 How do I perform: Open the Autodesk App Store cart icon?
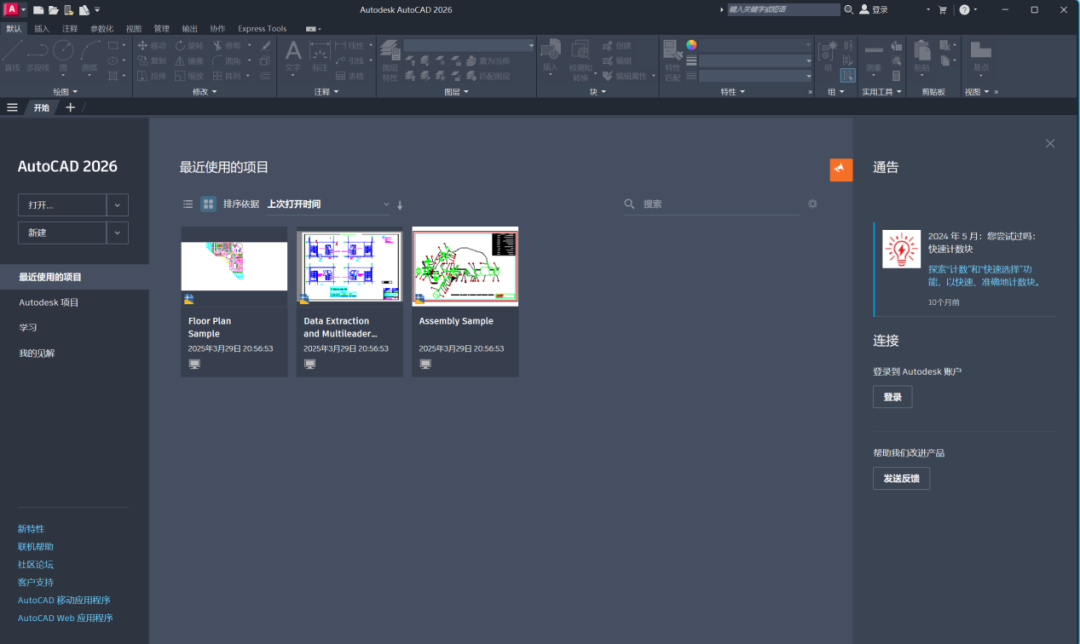(942, 10)
